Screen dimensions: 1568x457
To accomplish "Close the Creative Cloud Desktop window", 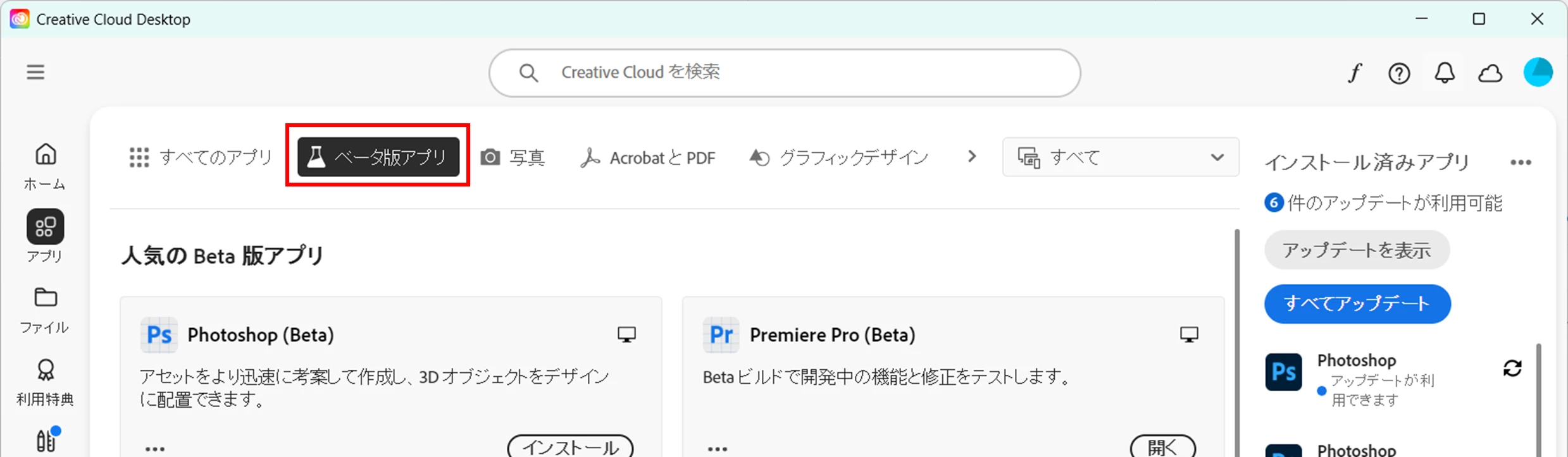I will pos(1537,19).
